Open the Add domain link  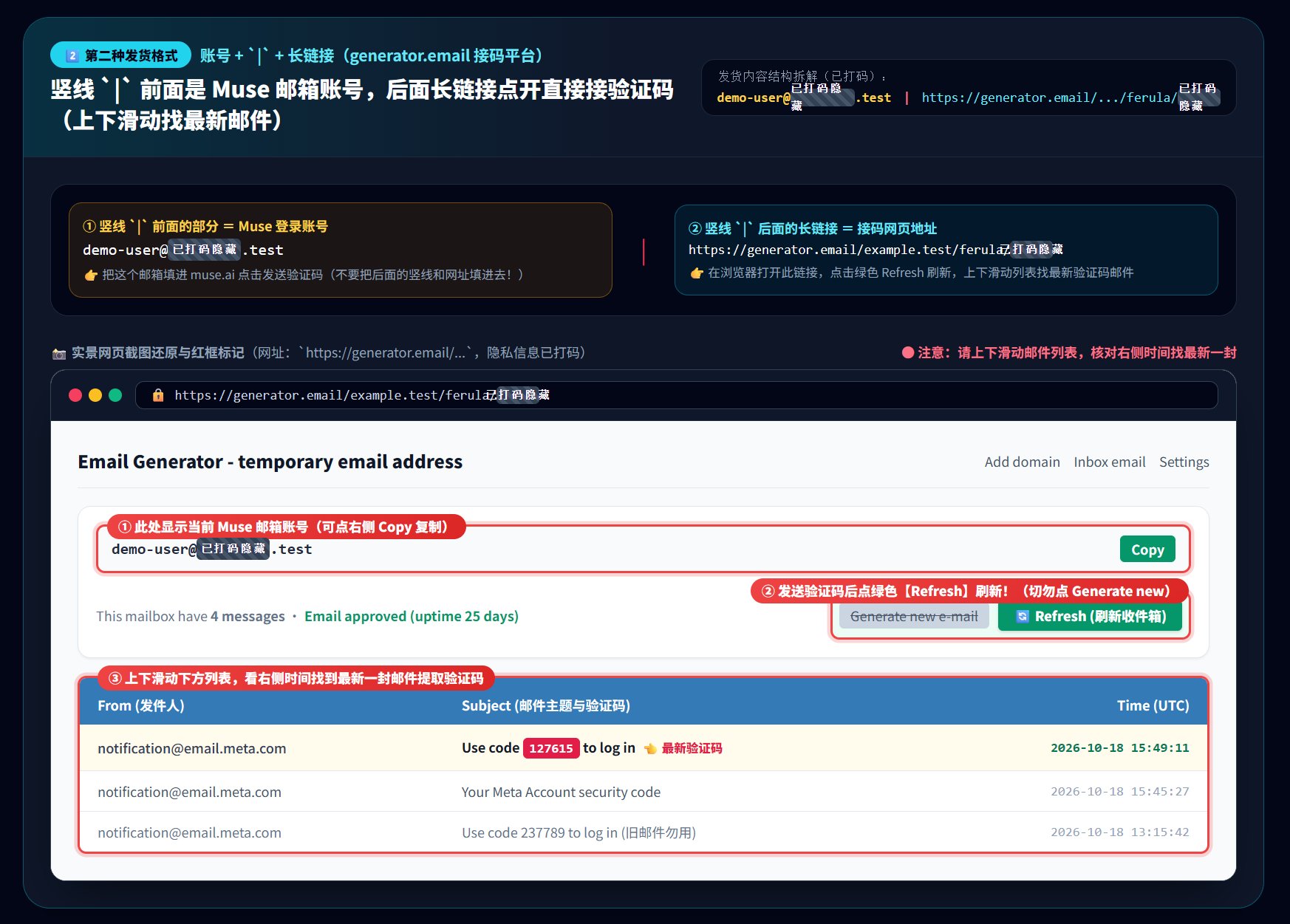(1022, 462)
